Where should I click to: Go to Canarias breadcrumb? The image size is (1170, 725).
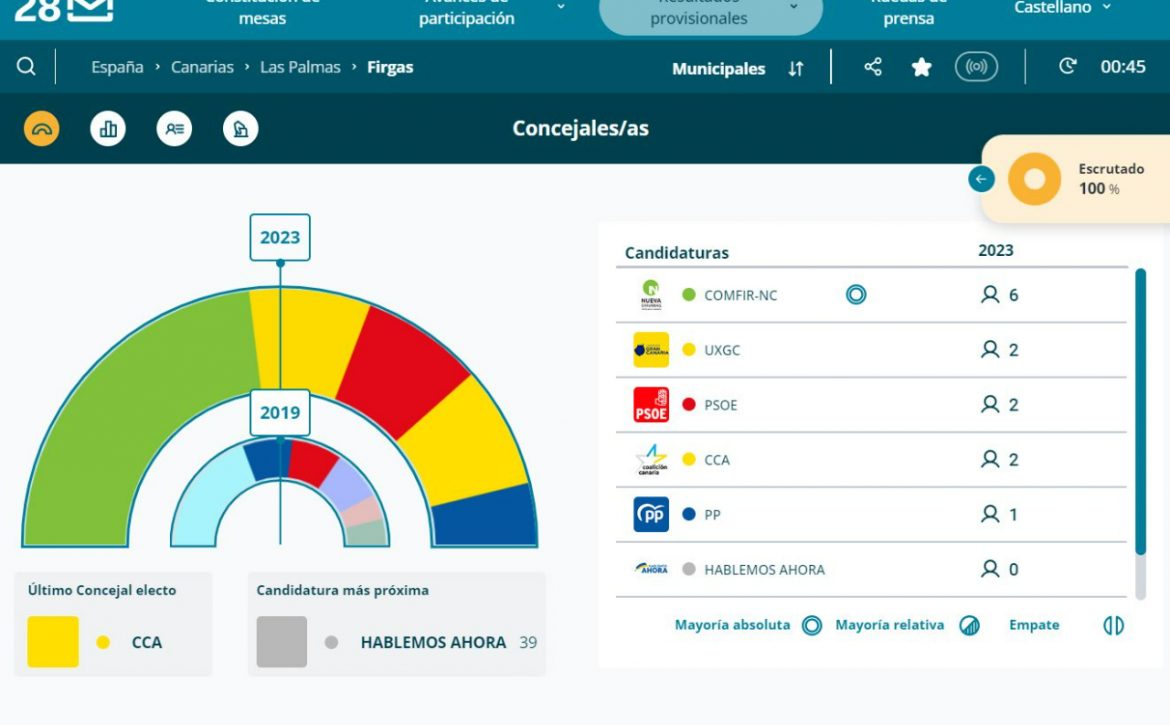click(x=202, y=67)
